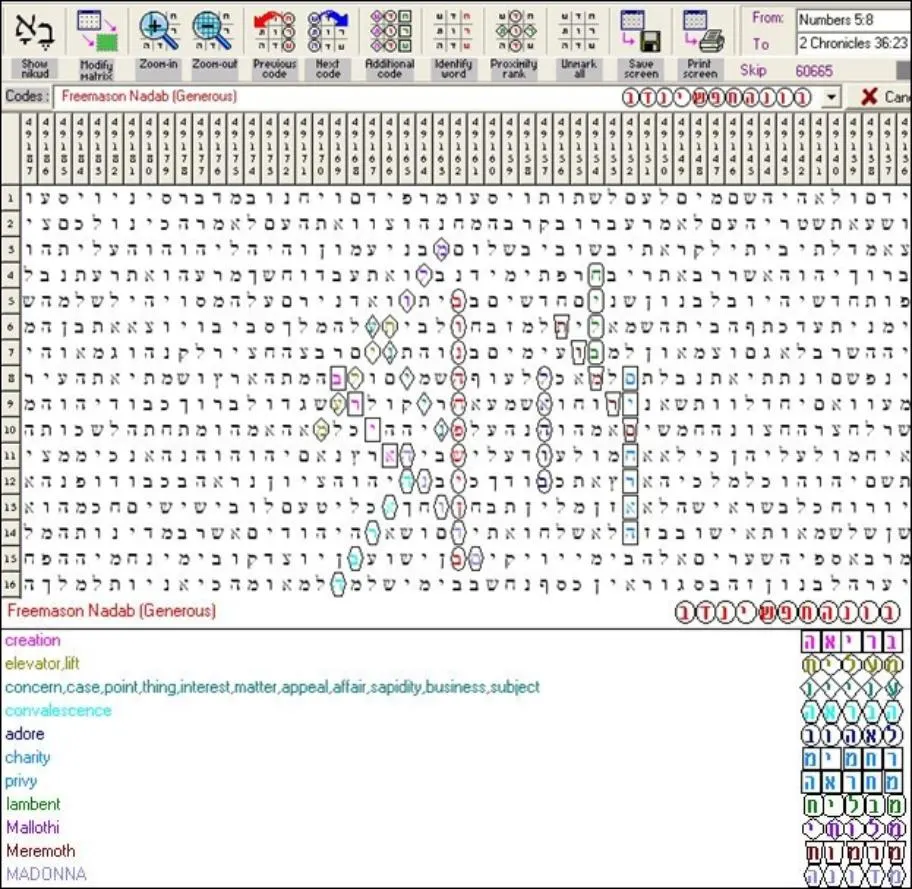Click the Hebrew letters beside 'charity'
This screenshot has width=912, height=889.
click(x=852, y=758)
